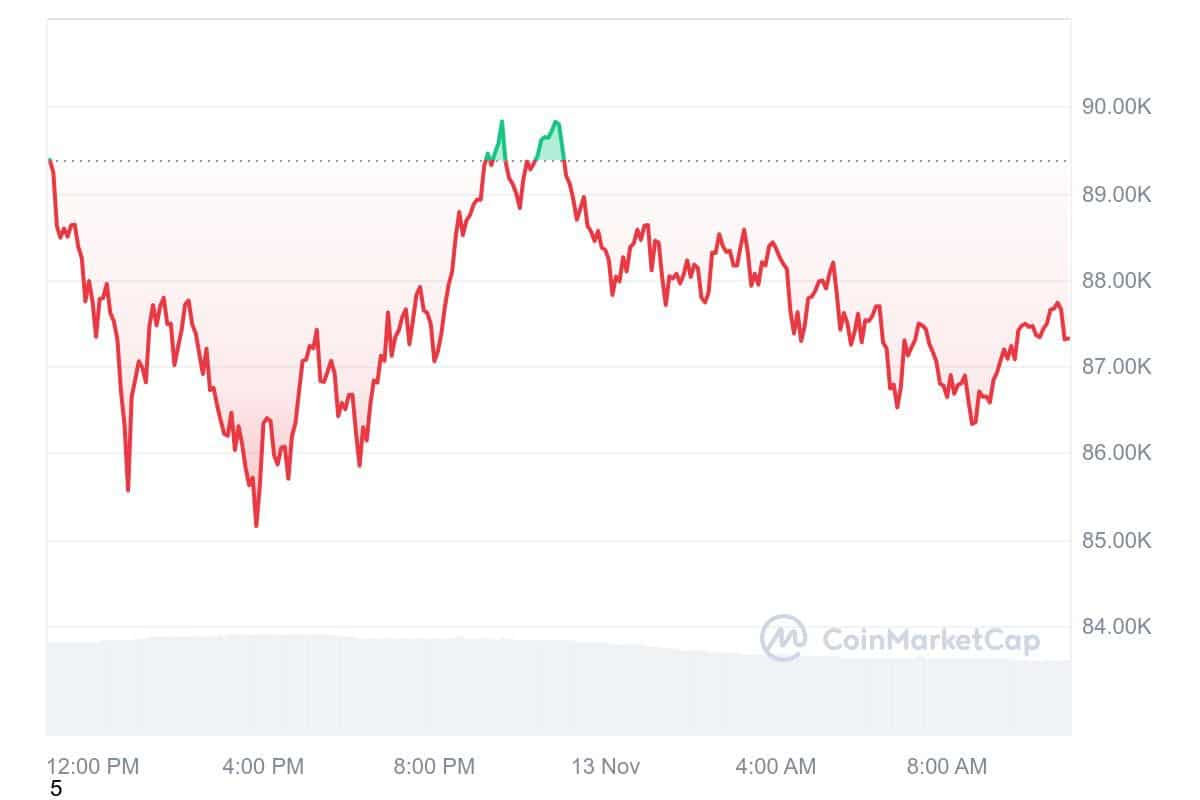1200x800 pixels.
Task: Click the final endpoint of the price line
Action: pyautogui.click(x=1068, y=338)
